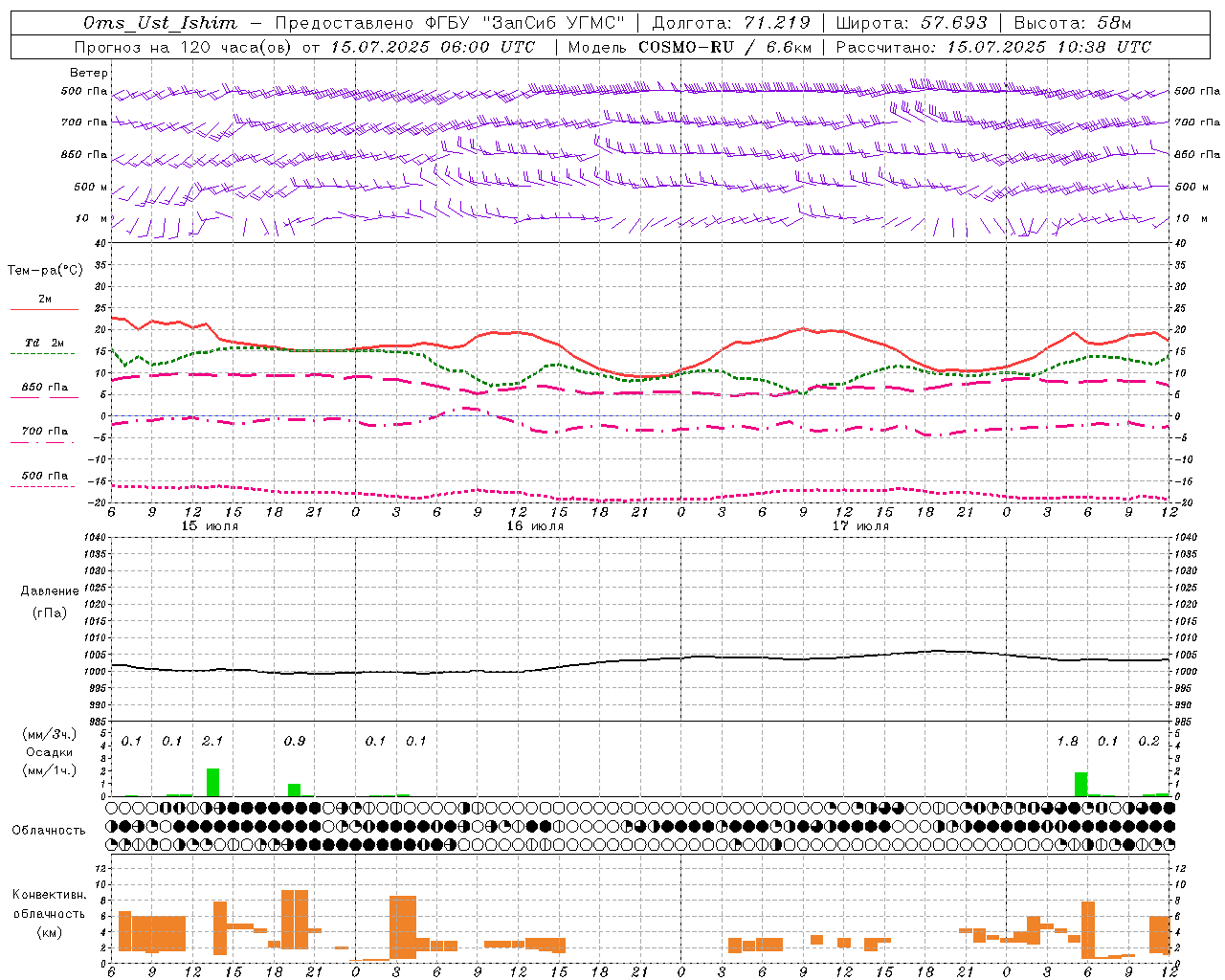The height and width of the screenshot is (980, 1225).
Task: Click the (мм/1ч.) unit label
Action: click(x=48, y=770)
